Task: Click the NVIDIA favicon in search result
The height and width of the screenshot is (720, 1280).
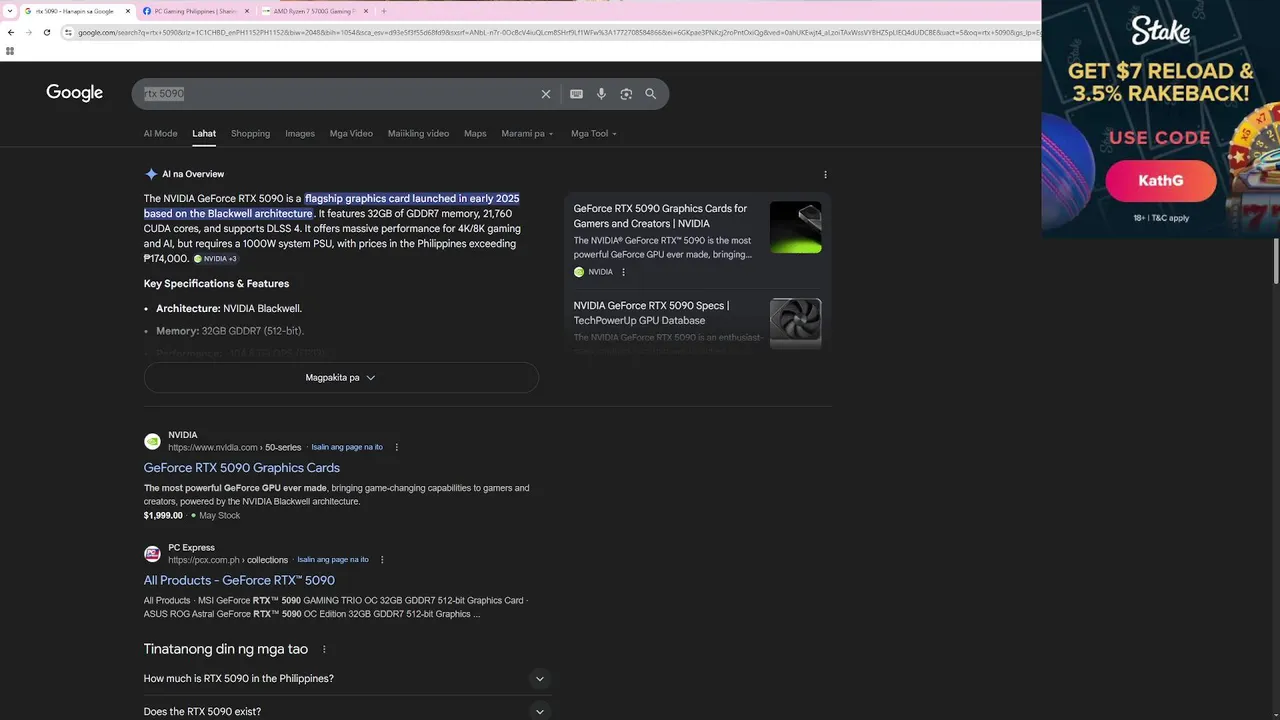Action: [152, 441]
